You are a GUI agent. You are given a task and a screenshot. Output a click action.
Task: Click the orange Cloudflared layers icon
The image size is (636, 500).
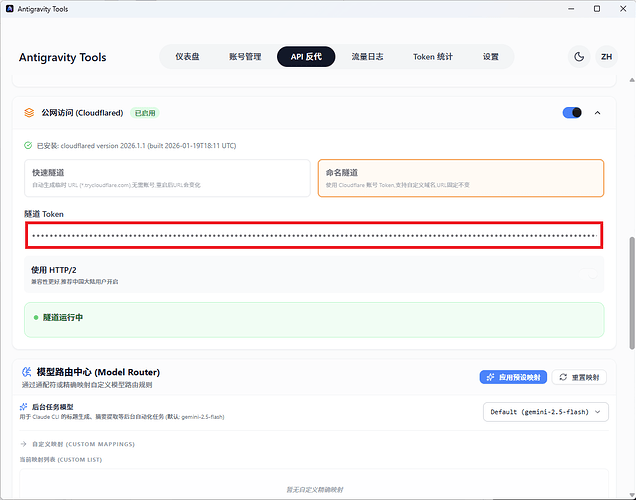click(29, 113)
